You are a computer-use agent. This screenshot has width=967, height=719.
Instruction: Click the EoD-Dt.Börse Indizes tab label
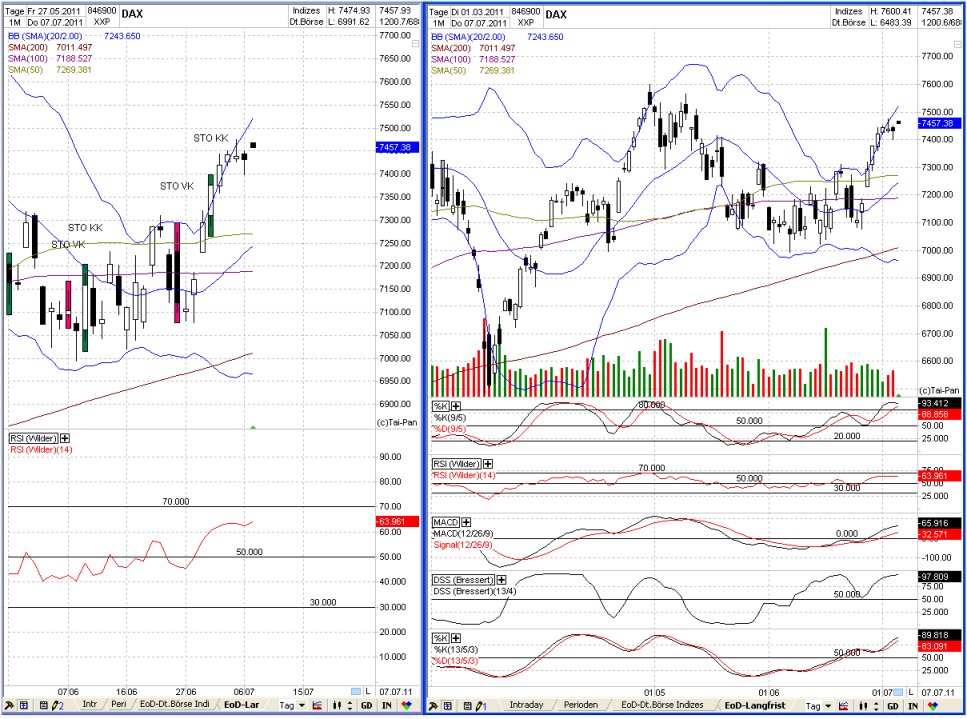tap(661, 706)
